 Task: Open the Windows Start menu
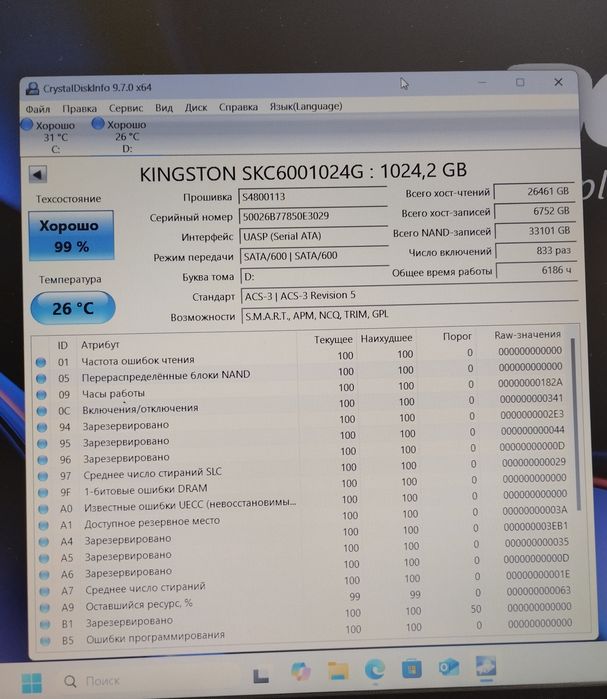[32, 683]
